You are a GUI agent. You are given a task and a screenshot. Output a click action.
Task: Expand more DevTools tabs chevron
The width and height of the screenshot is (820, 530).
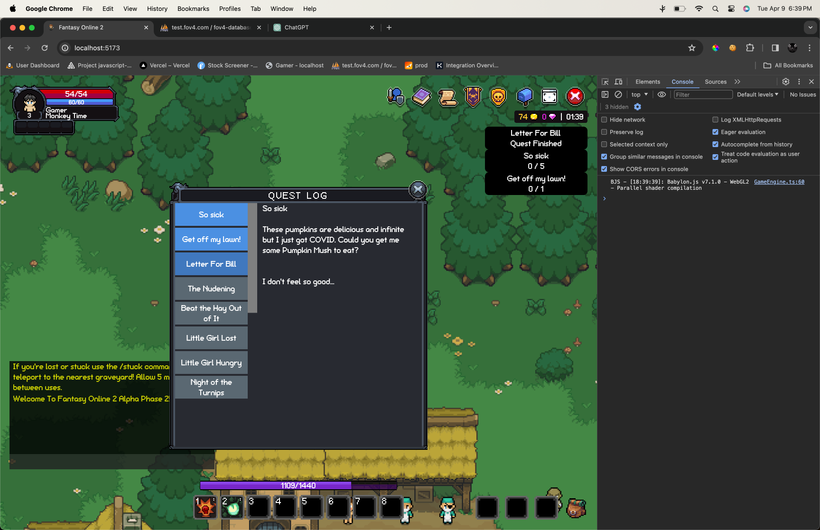(x=737, y=82)
